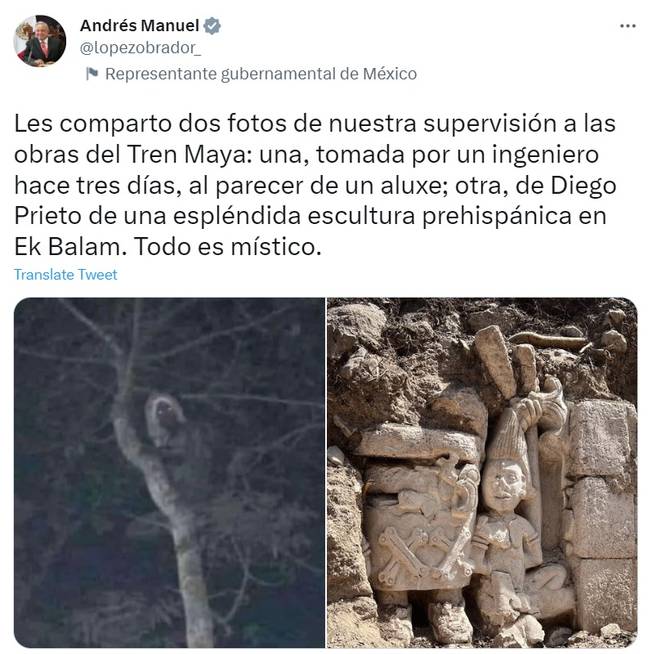
Task: Open Andrés Manuel's profile picture
Action: click(x=40, y=41)
